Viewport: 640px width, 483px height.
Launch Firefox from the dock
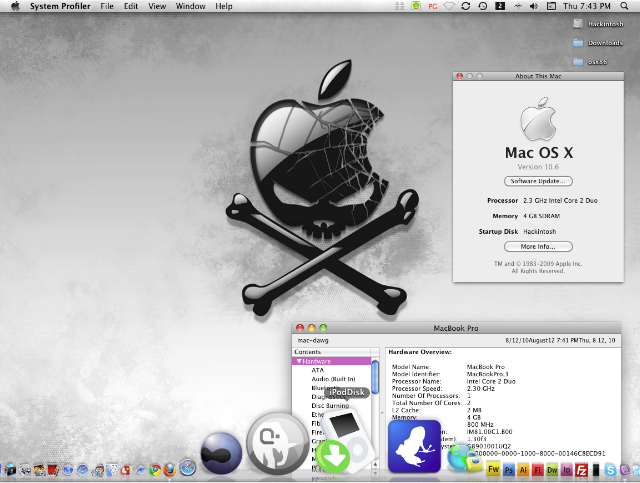click(x=170, y=470)
